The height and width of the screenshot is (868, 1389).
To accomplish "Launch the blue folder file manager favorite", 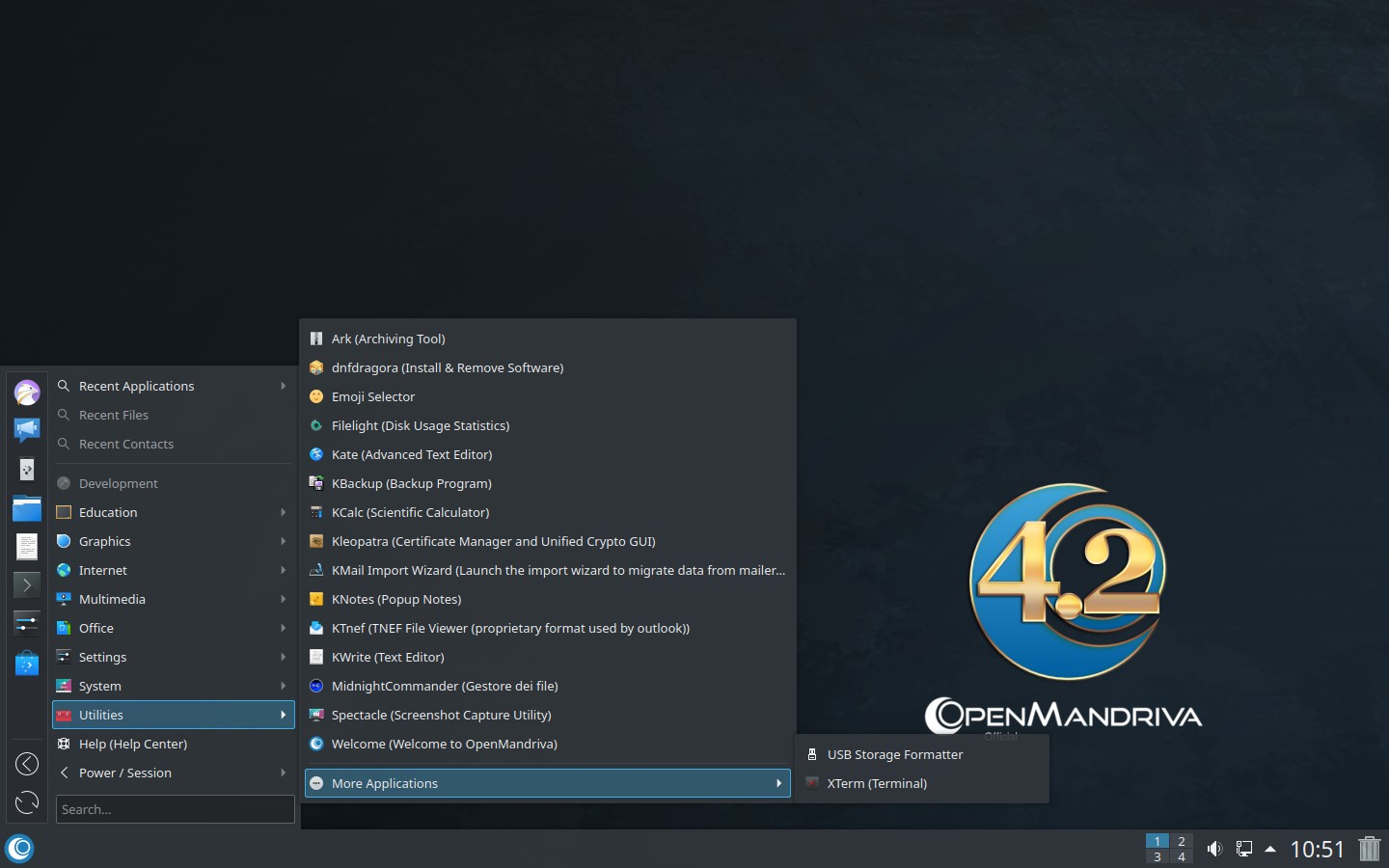I will 27,508.
